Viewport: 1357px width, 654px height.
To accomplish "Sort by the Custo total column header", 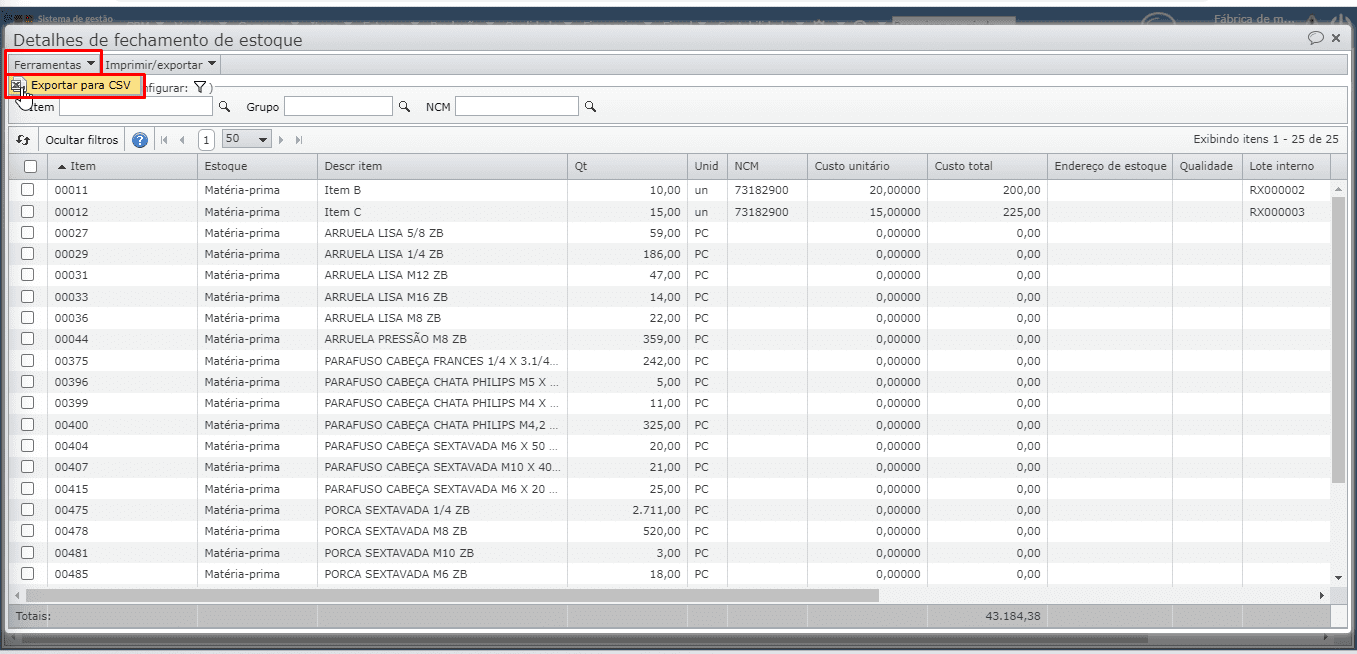I will [964, 166].
